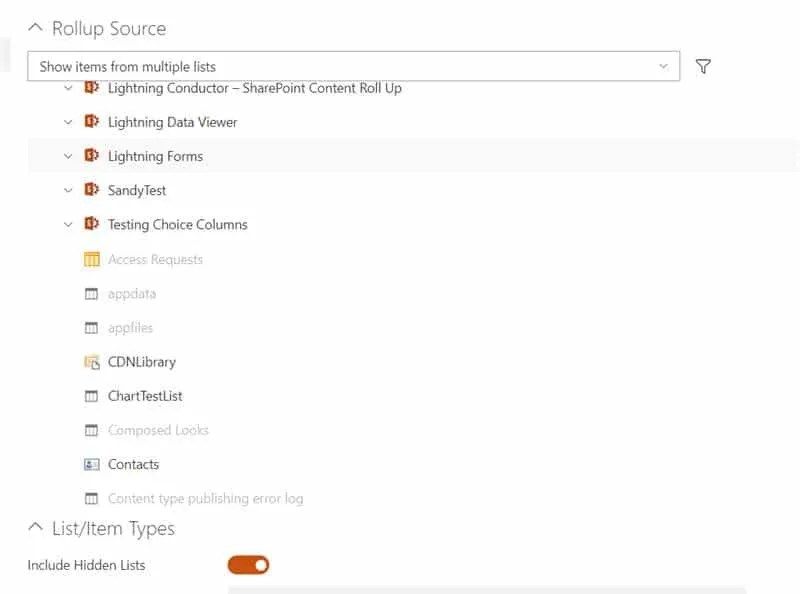Turn off Include Hidden Lists toggle

[x=249, y=565]
